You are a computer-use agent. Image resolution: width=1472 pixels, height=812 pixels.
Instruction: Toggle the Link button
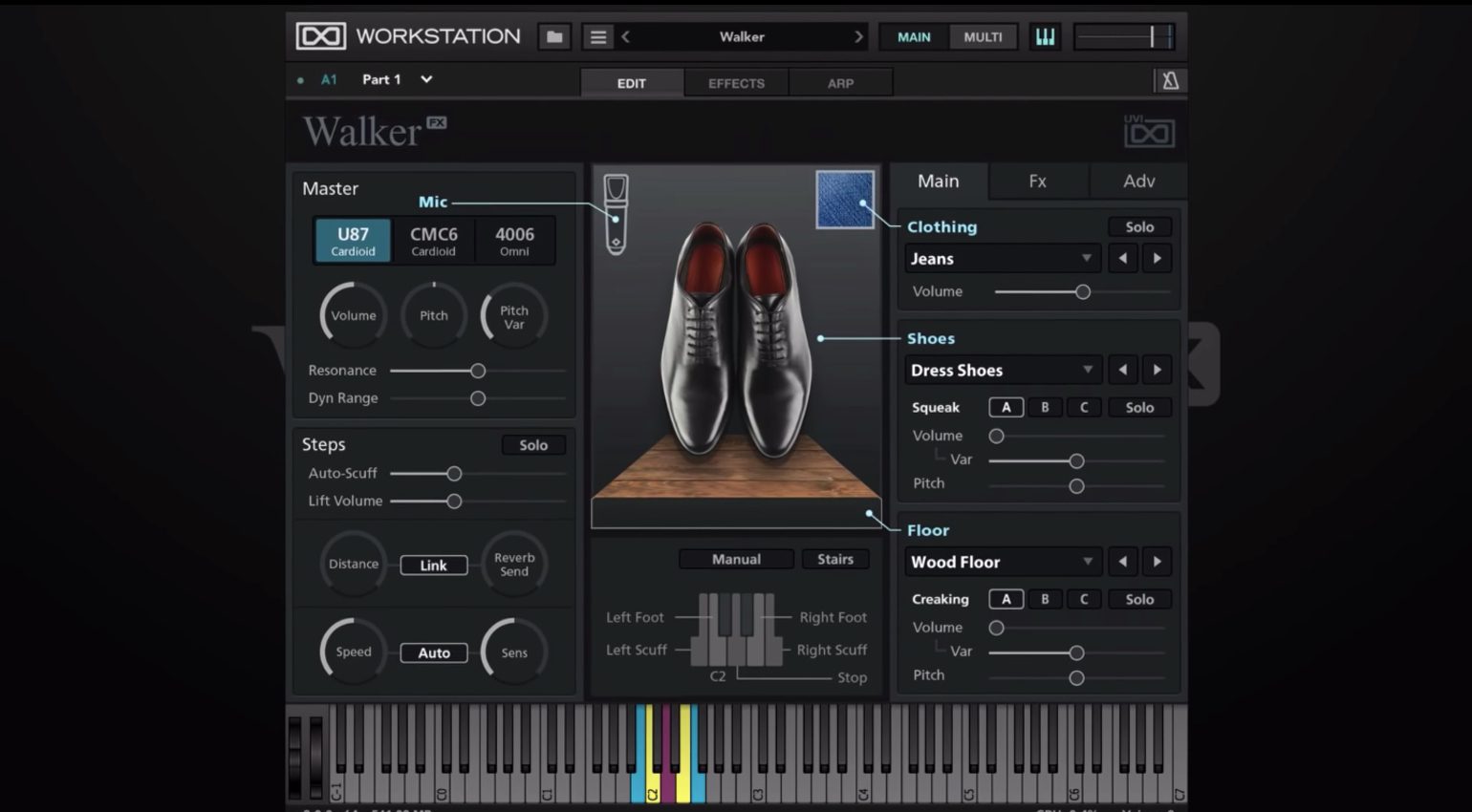[x=434, y=566]
